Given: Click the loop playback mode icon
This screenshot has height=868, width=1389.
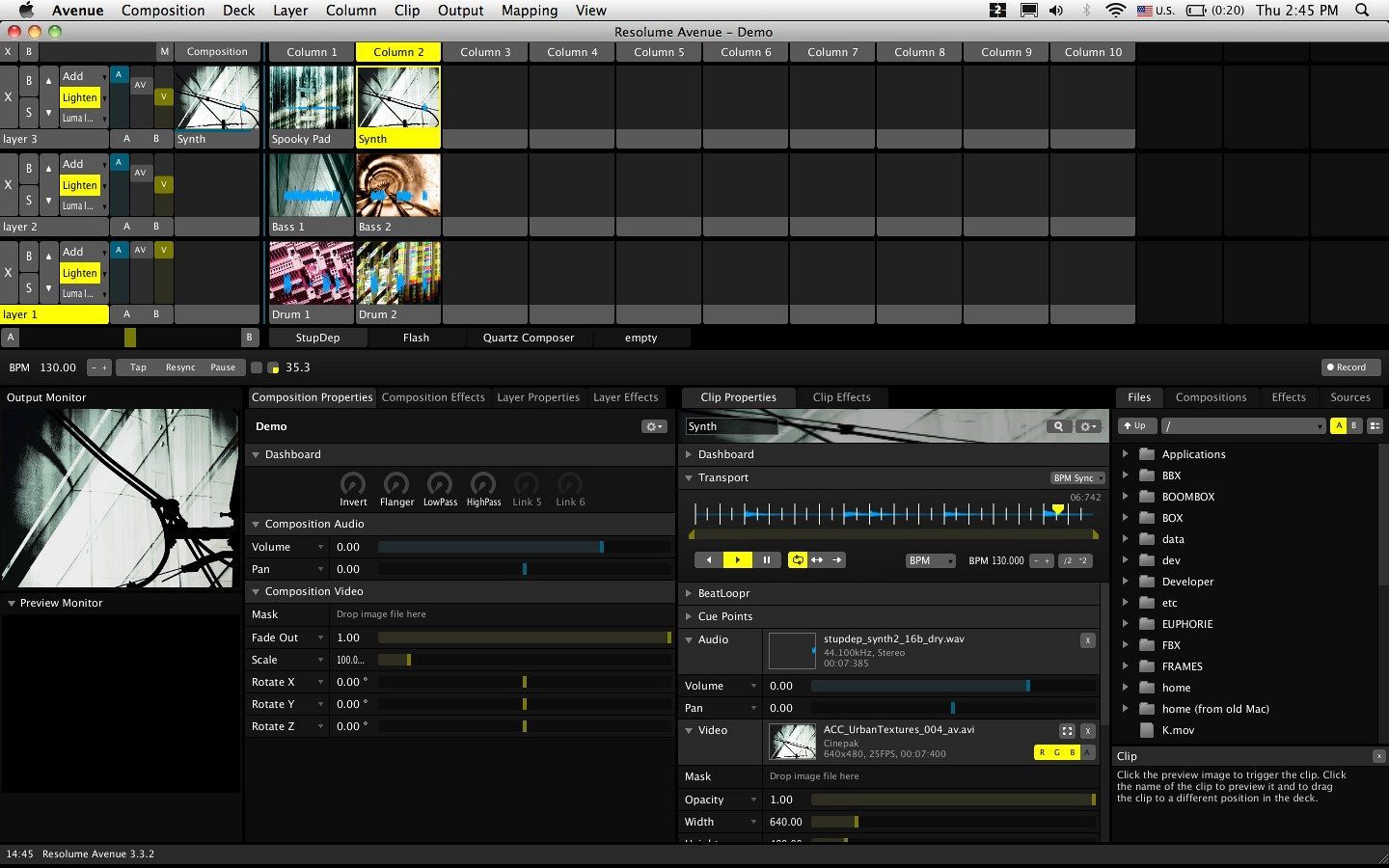Looking at the screenshot, I should [798, 559].
